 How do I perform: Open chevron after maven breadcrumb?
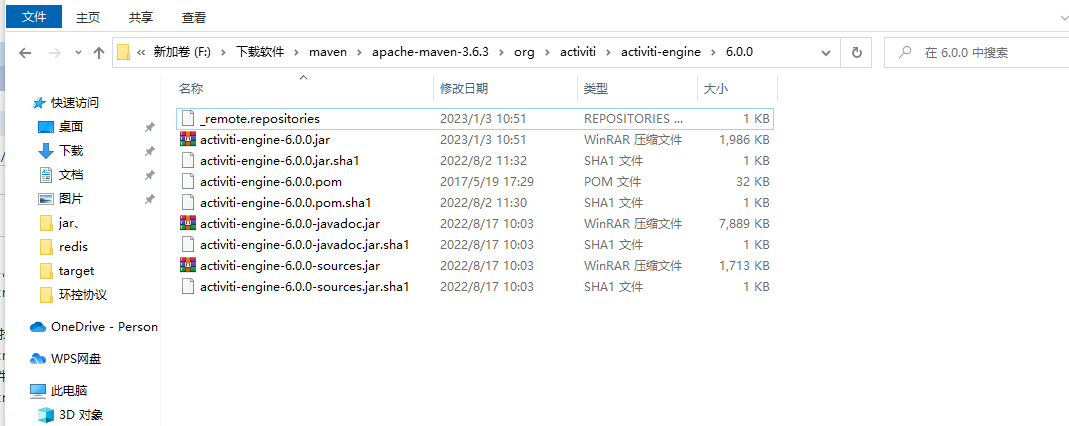pyautogui.click(x=359, y=52)
